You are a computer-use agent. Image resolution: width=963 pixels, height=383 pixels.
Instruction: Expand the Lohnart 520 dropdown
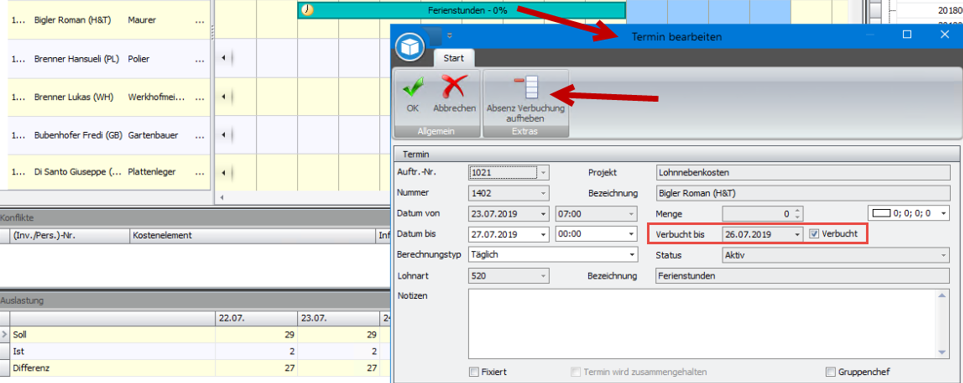(x=544, y=276)
